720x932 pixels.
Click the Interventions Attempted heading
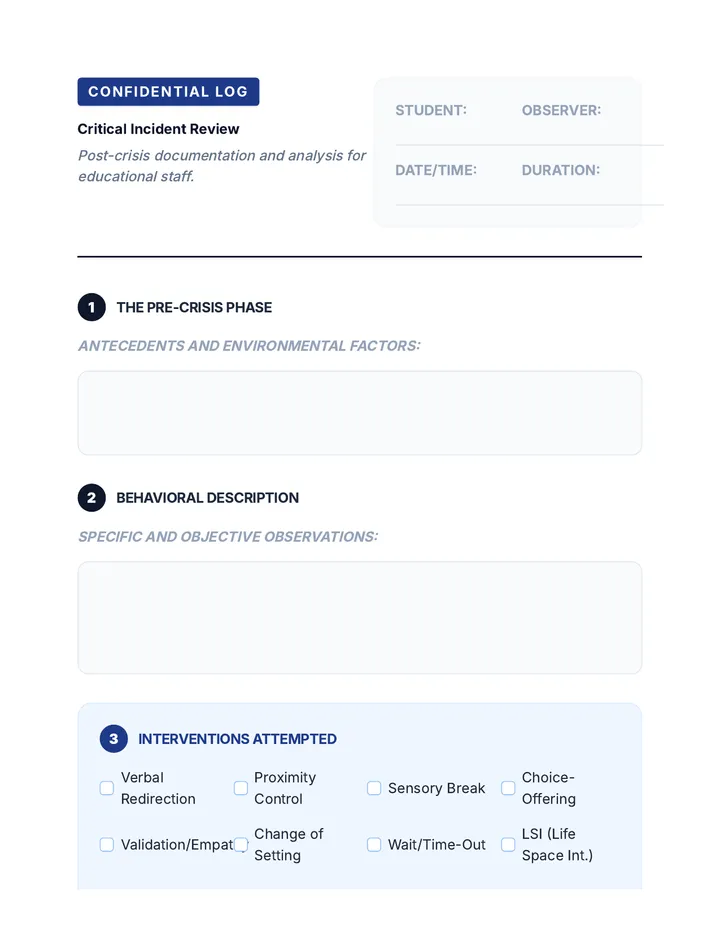237,739
